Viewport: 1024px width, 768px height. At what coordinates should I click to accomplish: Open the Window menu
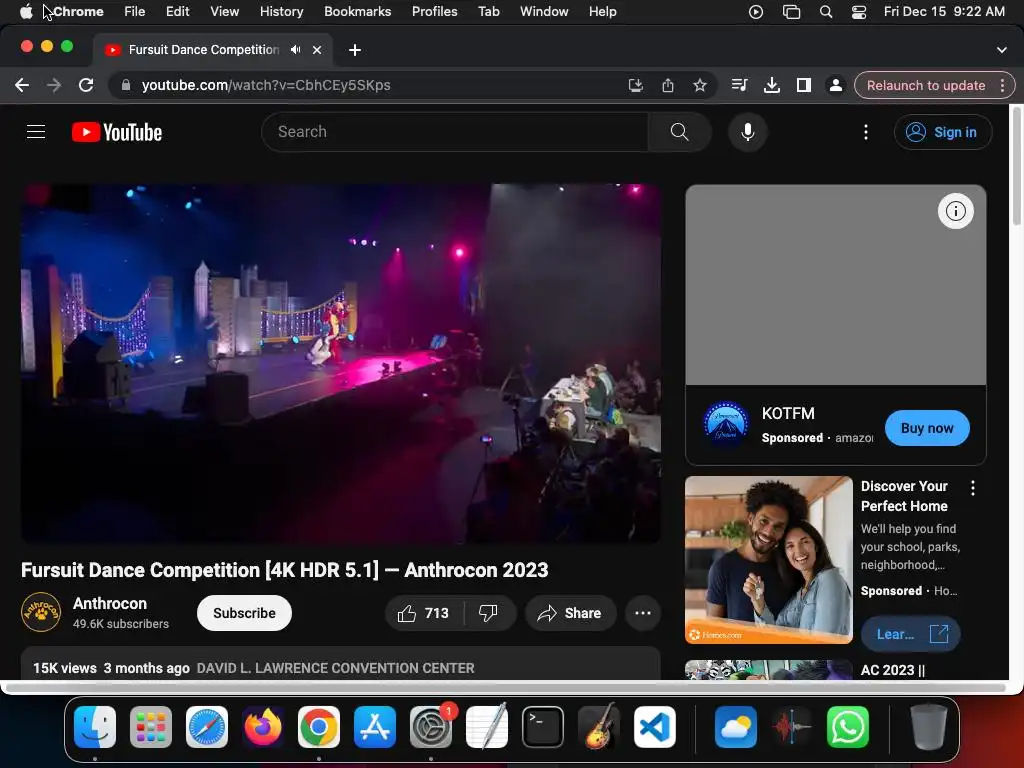544,12
